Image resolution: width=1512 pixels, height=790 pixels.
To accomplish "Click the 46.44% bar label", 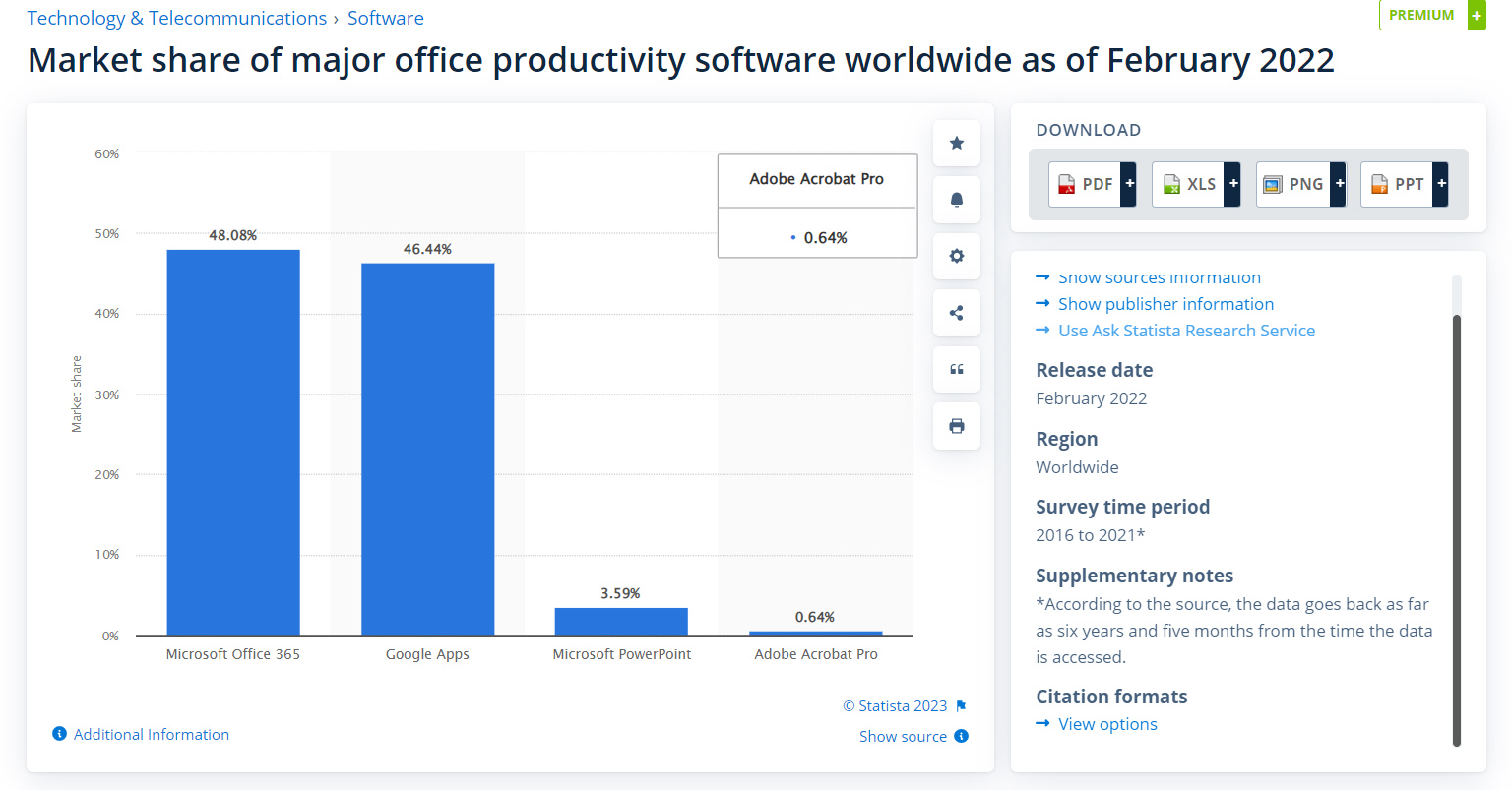I will (x=427, y=249).
